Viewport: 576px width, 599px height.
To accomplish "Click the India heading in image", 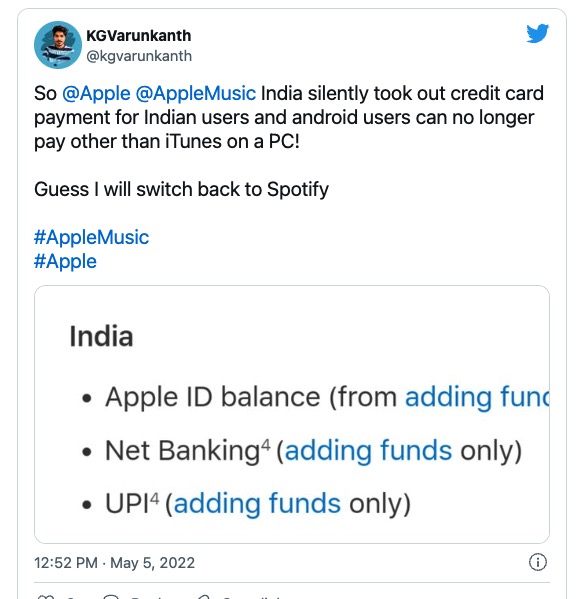I will [x=101, y=336].
